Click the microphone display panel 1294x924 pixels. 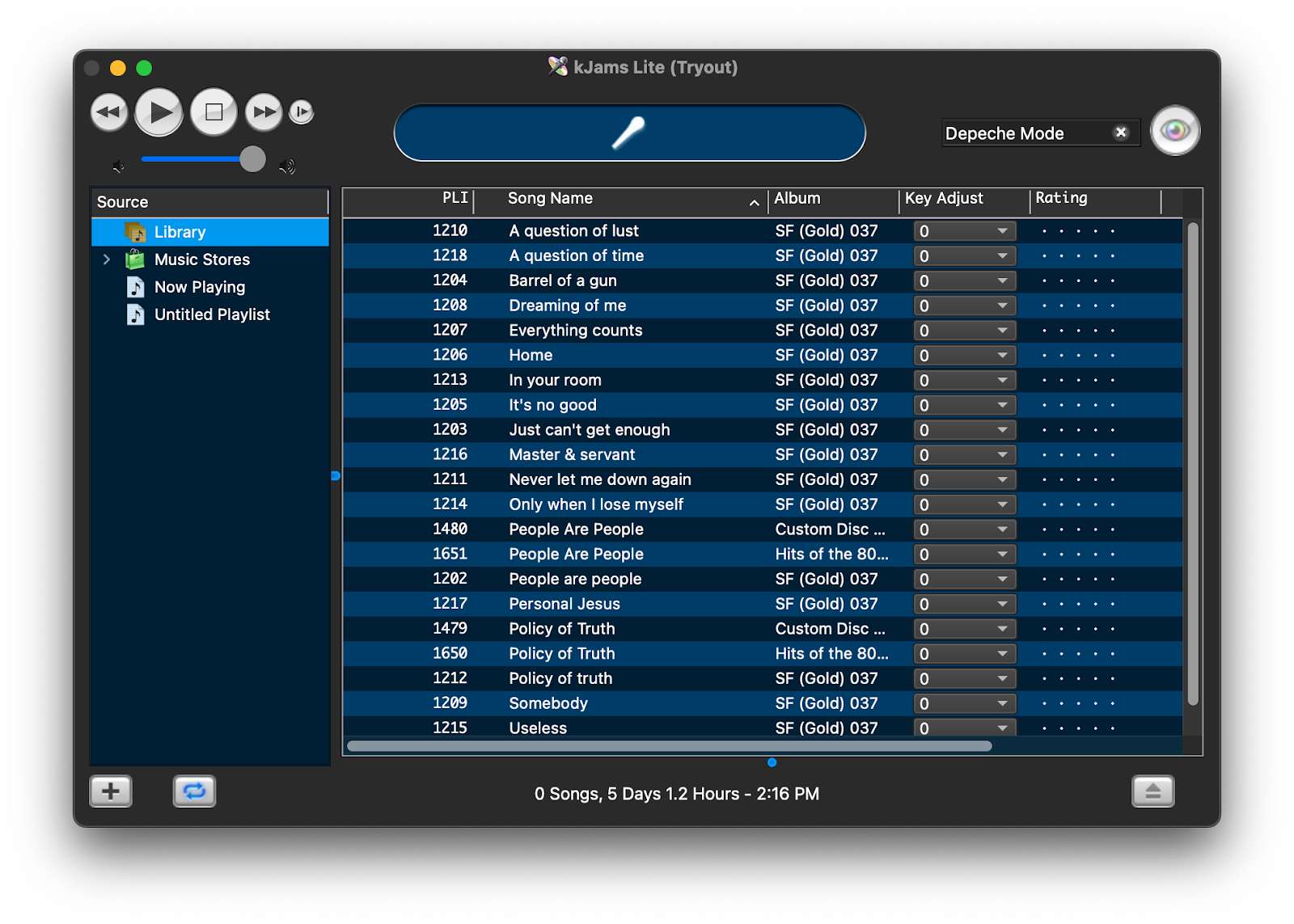point(629,133)
